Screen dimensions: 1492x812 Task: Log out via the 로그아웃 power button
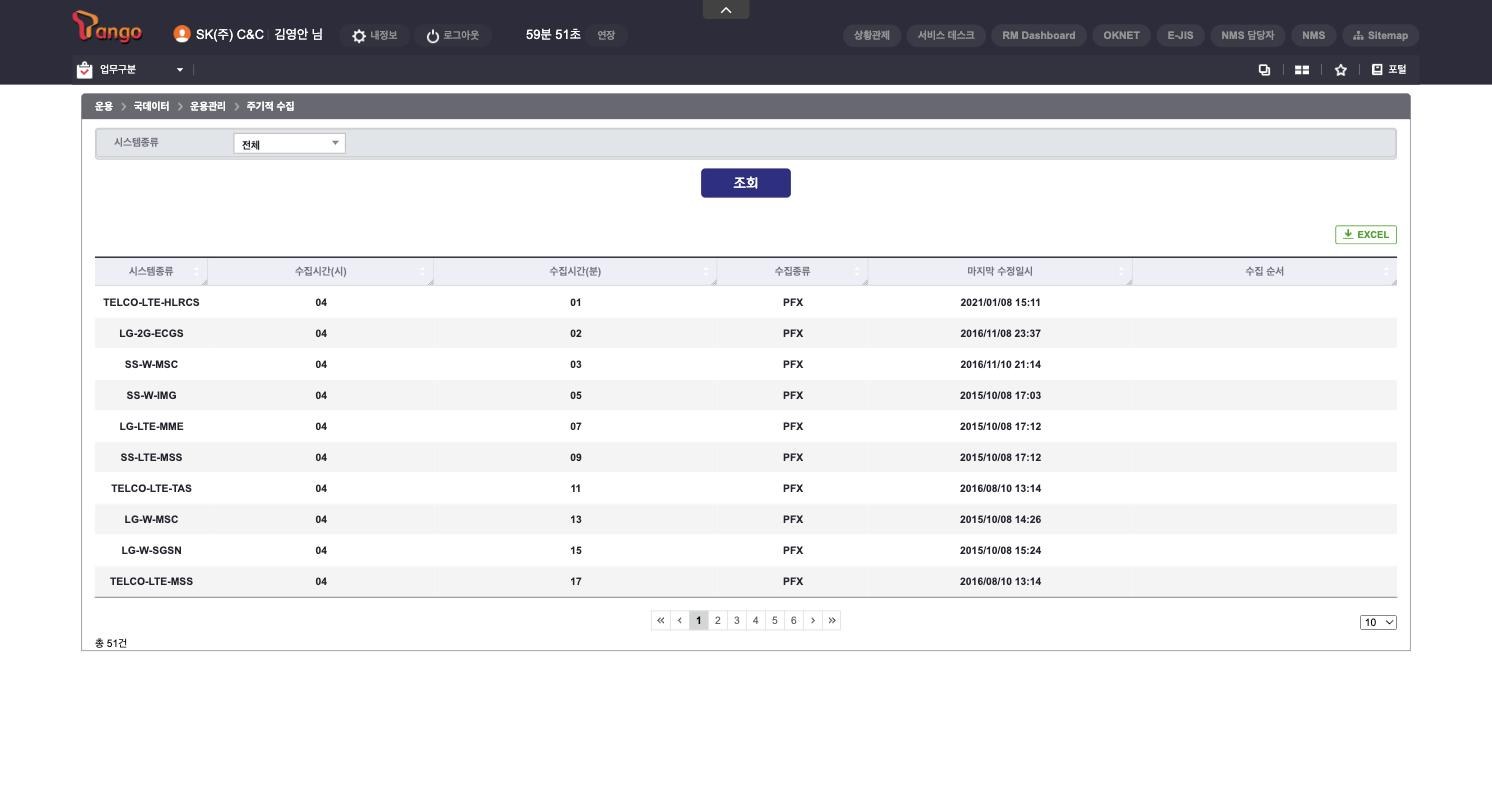(452, 35)
